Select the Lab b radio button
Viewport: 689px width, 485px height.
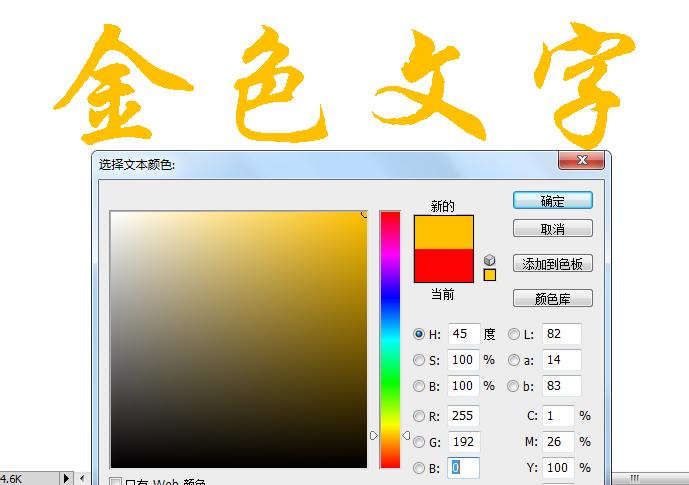(513, 386)
